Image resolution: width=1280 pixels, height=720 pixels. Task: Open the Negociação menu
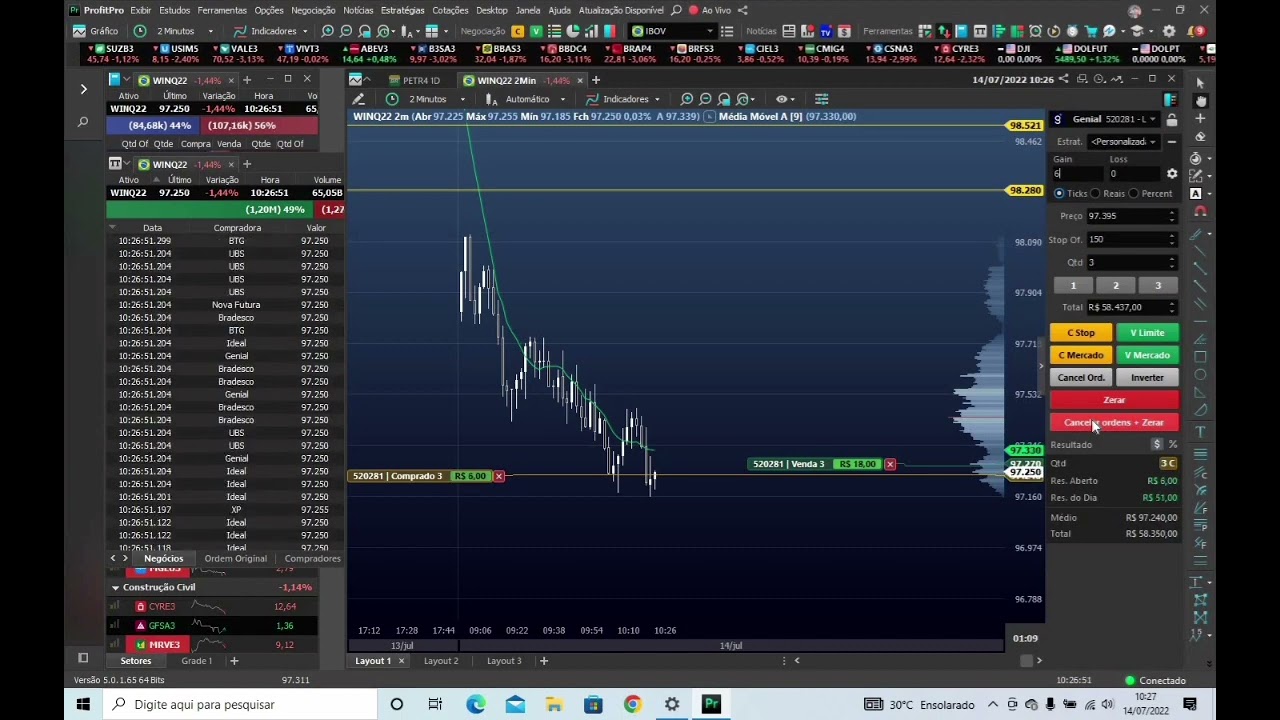coord(313,10)
